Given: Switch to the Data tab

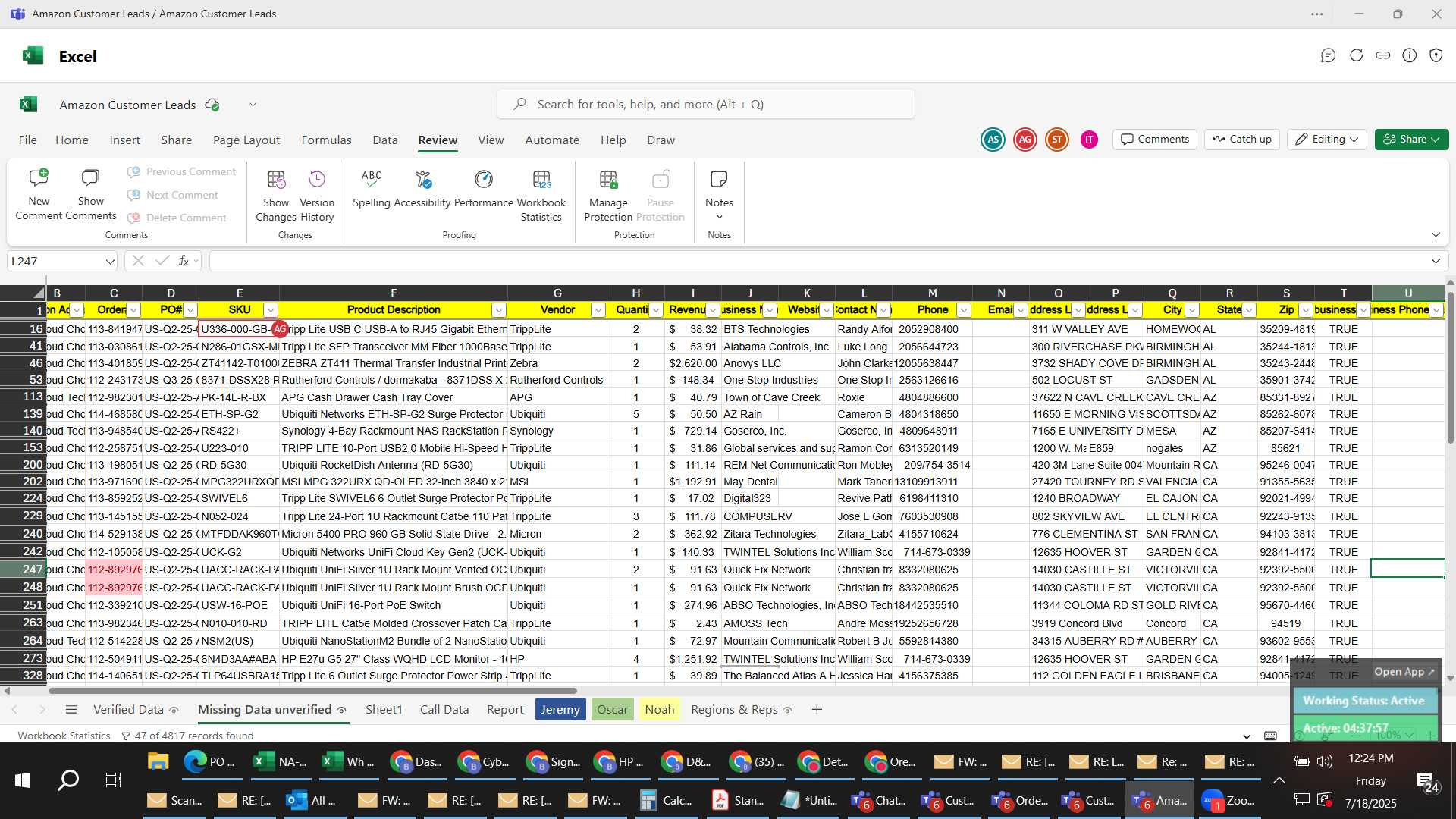Looking at the screenshot, I should pyautogui.click(x=385, y=140).
